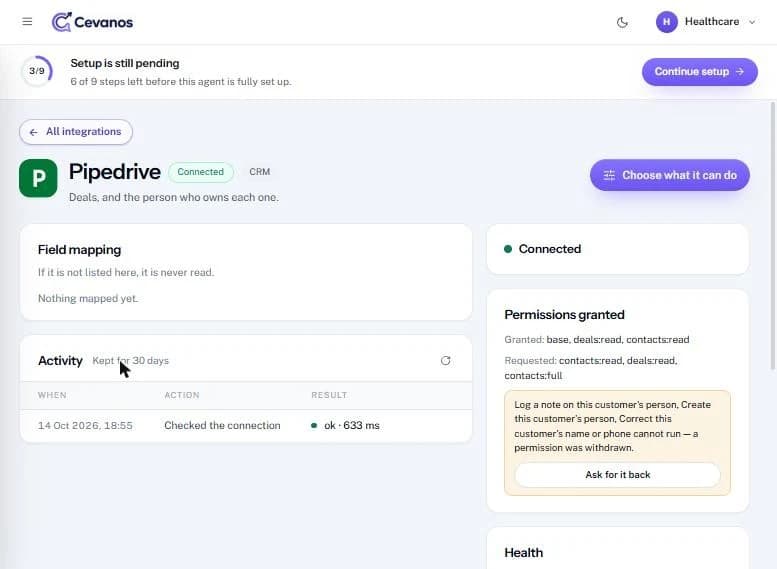
Task: Click the ok · 633 ms result
Action: click(351, 425)
